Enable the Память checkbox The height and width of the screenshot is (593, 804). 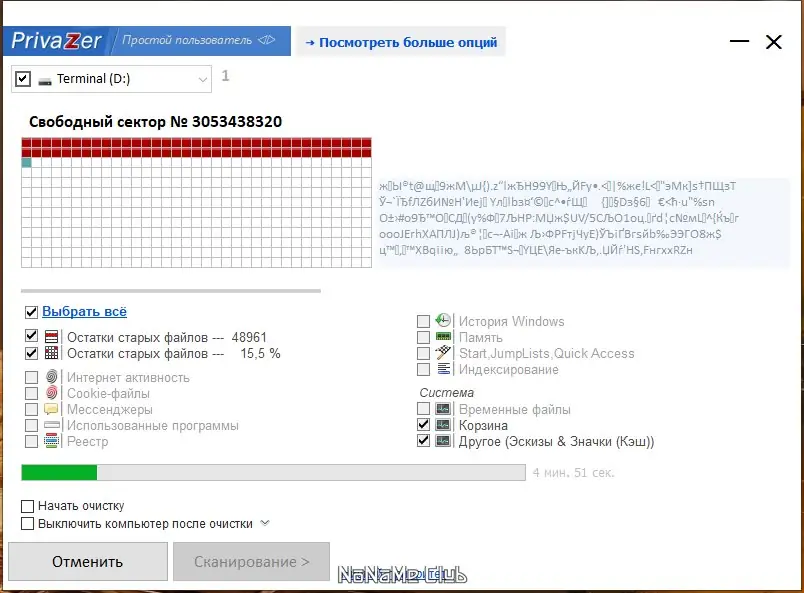pos(424,337)
